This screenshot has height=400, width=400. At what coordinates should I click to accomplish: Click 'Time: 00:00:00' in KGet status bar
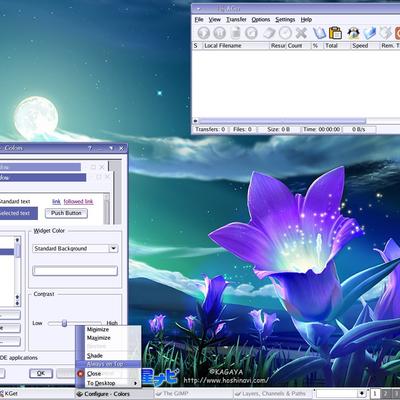click(322, 129)
